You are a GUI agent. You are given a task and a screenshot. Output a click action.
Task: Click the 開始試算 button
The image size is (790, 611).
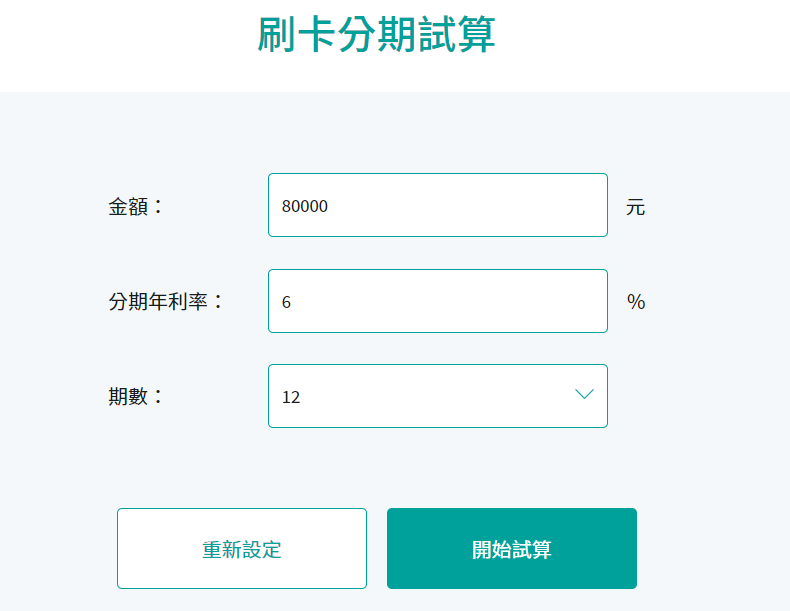(x=512, y=548)
